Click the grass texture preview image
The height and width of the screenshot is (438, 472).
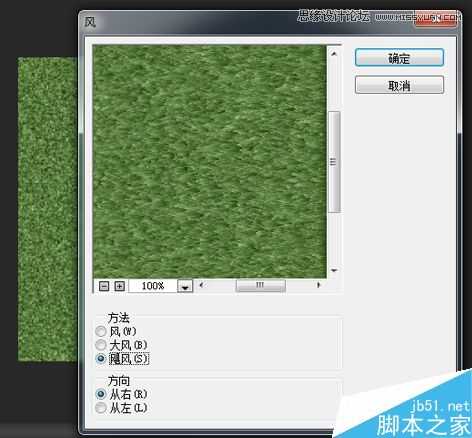point(209,161)
